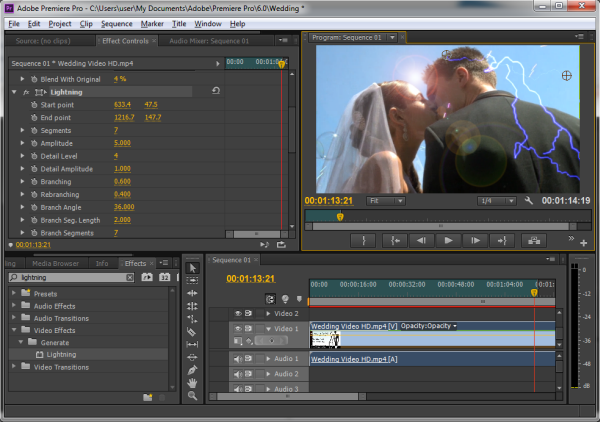600x422 pixels.
Task: Click the Branch Angle value 36.000
Action: 124,207
